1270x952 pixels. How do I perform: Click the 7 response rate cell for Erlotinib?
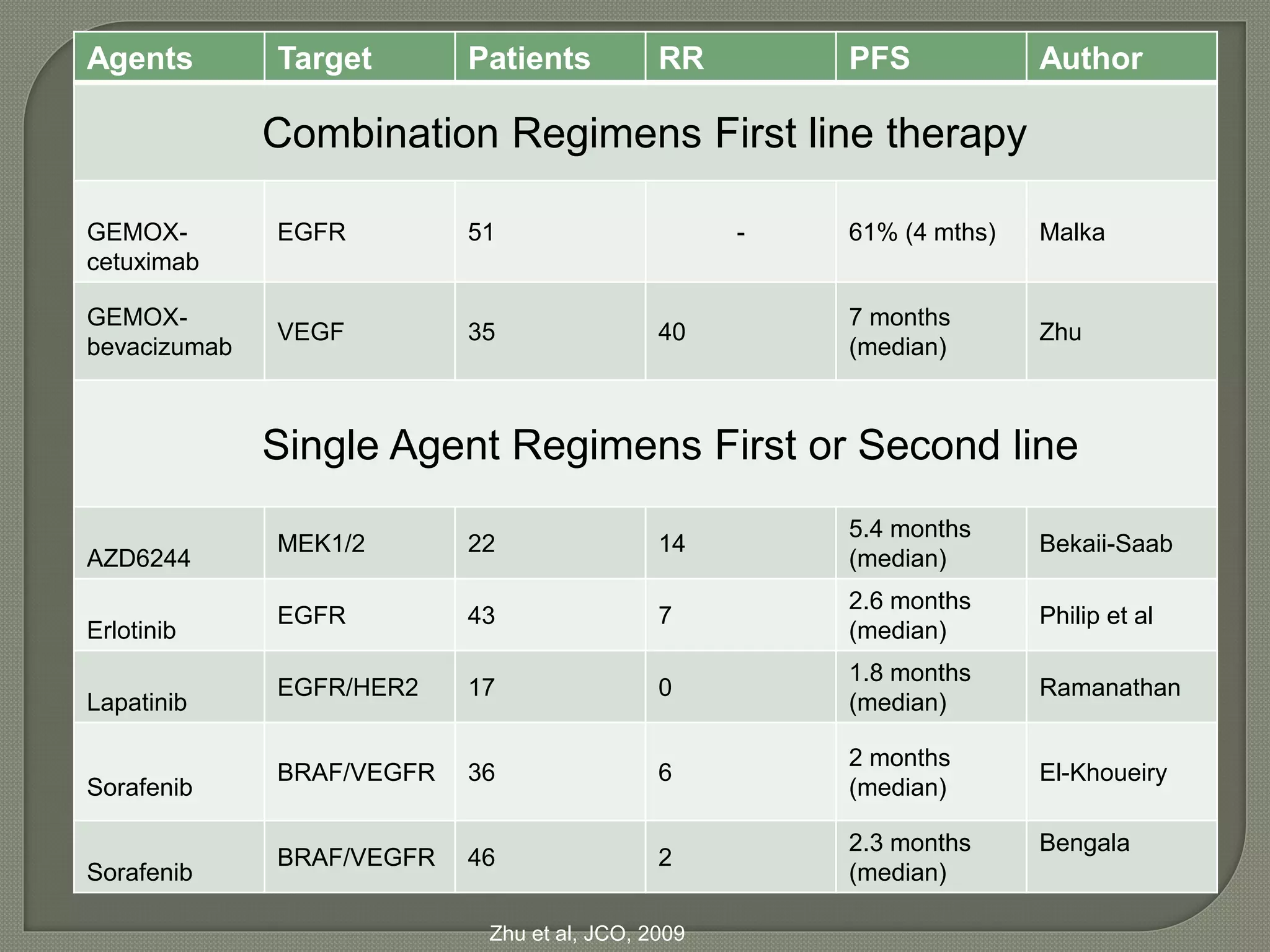click(x=740, y=615)
